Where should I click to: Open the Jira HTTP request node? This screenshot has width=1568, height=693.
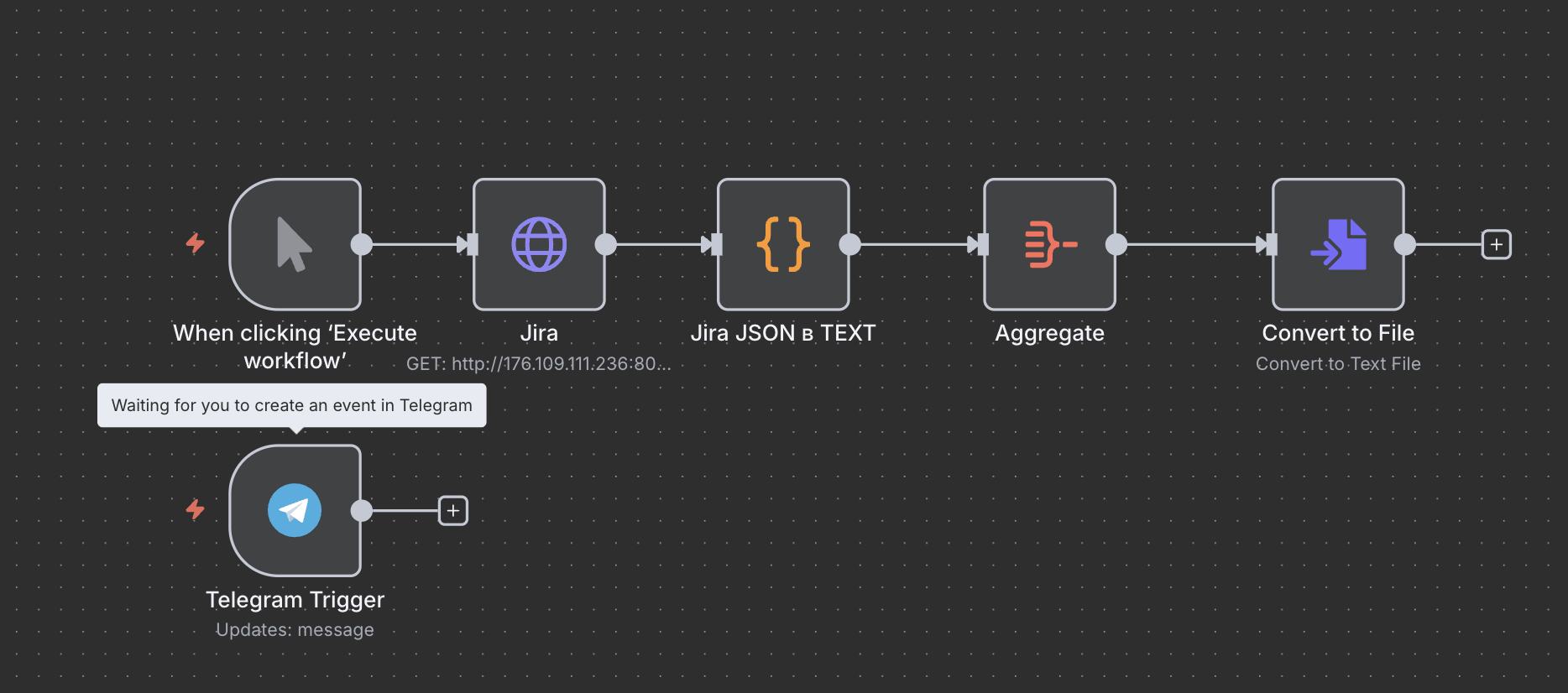point(539,244)
